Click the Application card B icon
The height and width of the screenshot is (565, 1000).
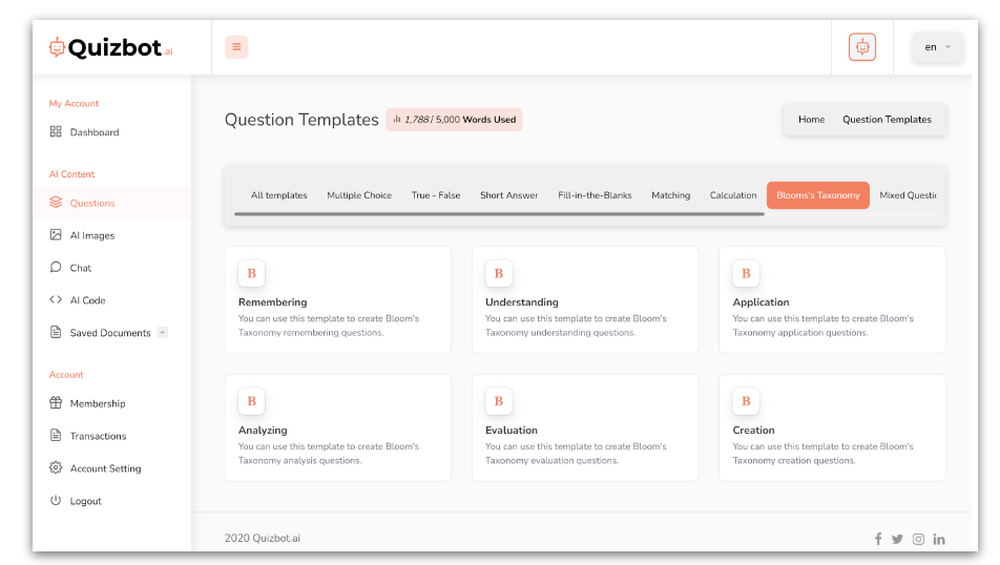pos(746,274)
